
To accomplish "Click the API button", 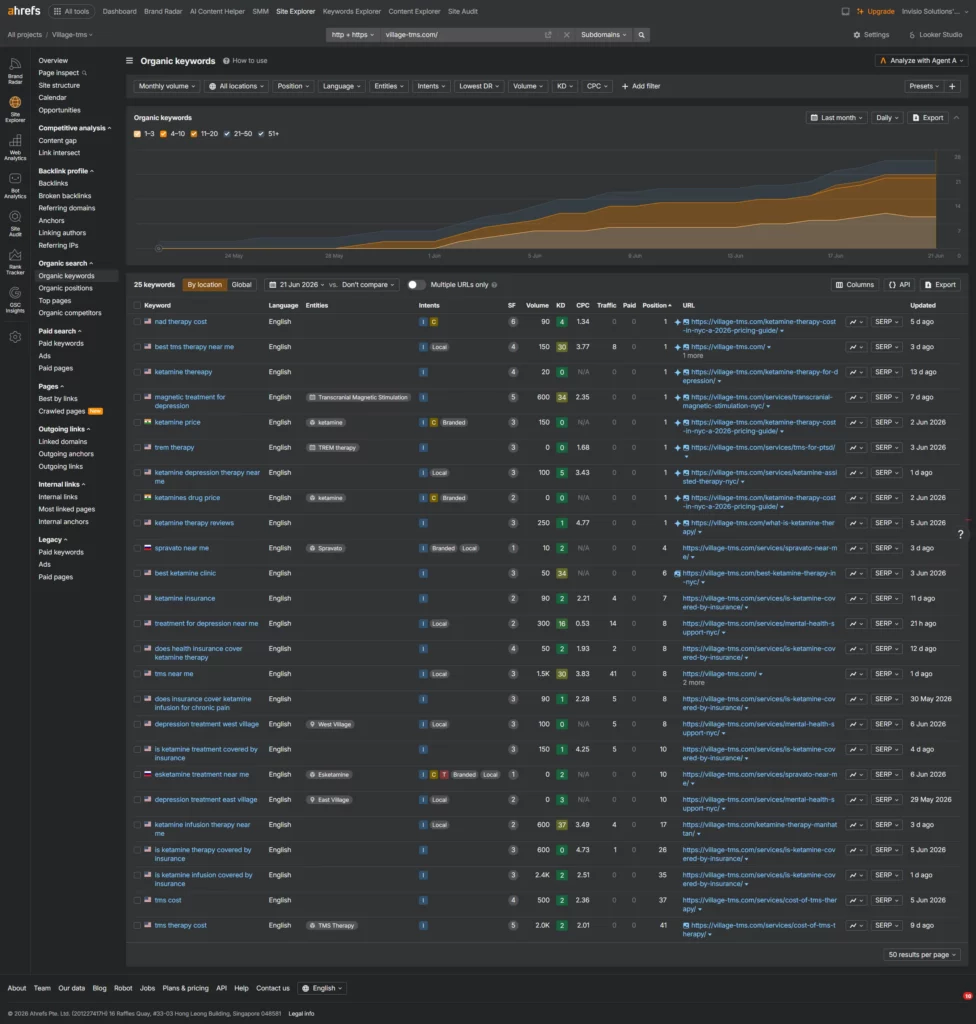I will pyautogui.click(x=900, y=285).
